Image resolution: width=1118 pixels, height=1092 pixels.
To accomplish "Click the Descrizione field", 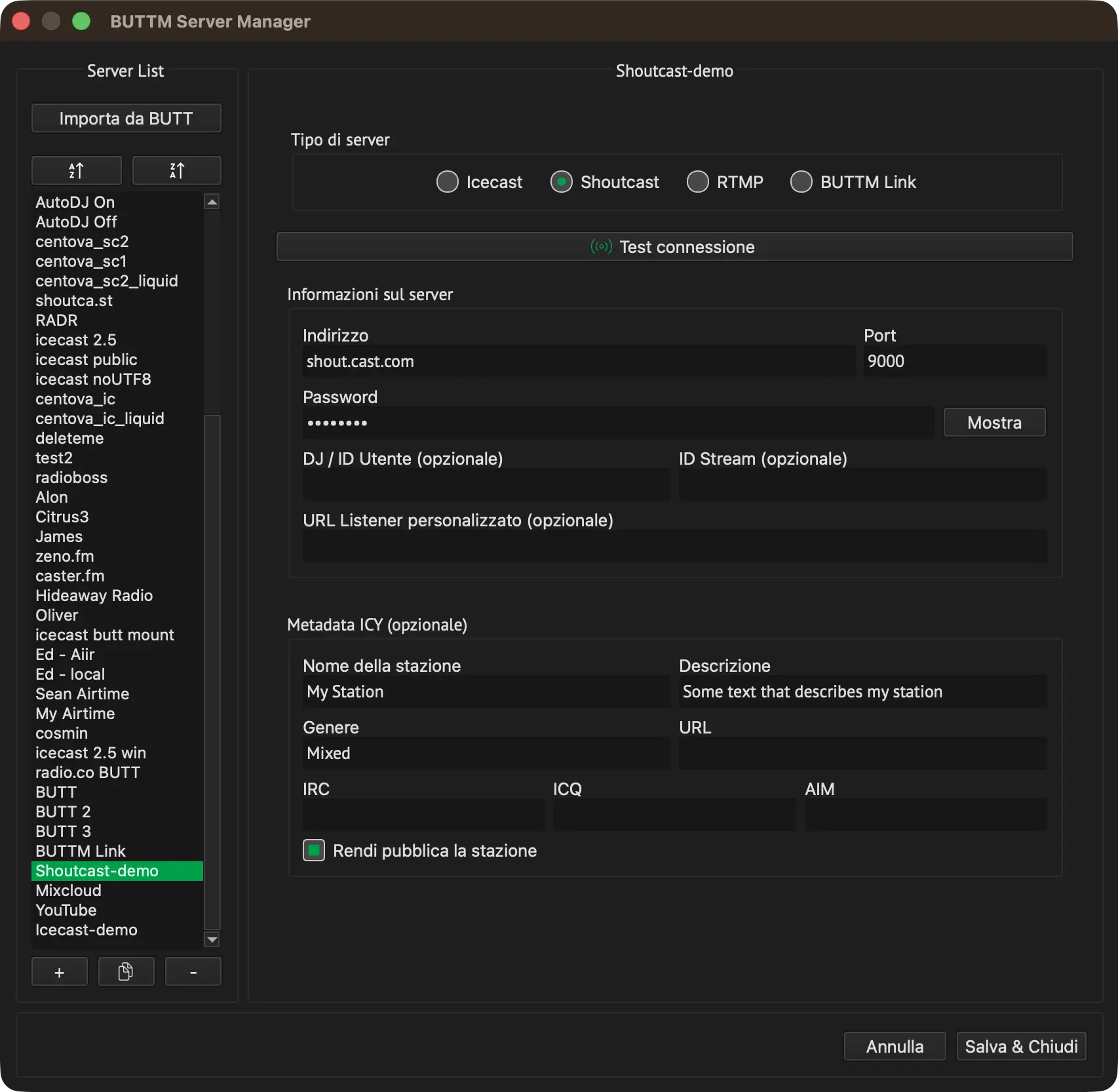I will coord(862,692).
